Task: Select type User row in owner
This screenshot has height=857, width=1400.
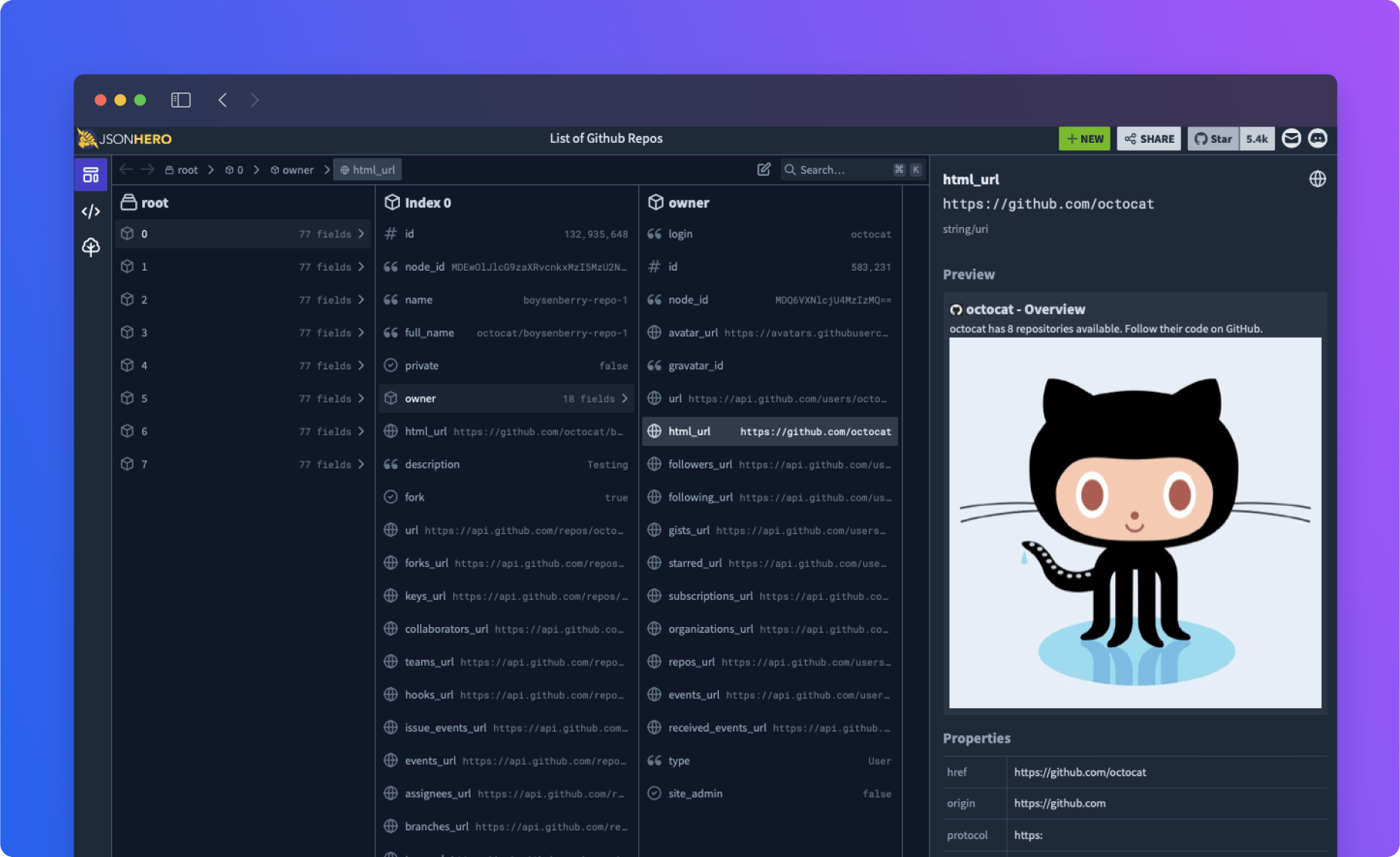Action: 770,761
